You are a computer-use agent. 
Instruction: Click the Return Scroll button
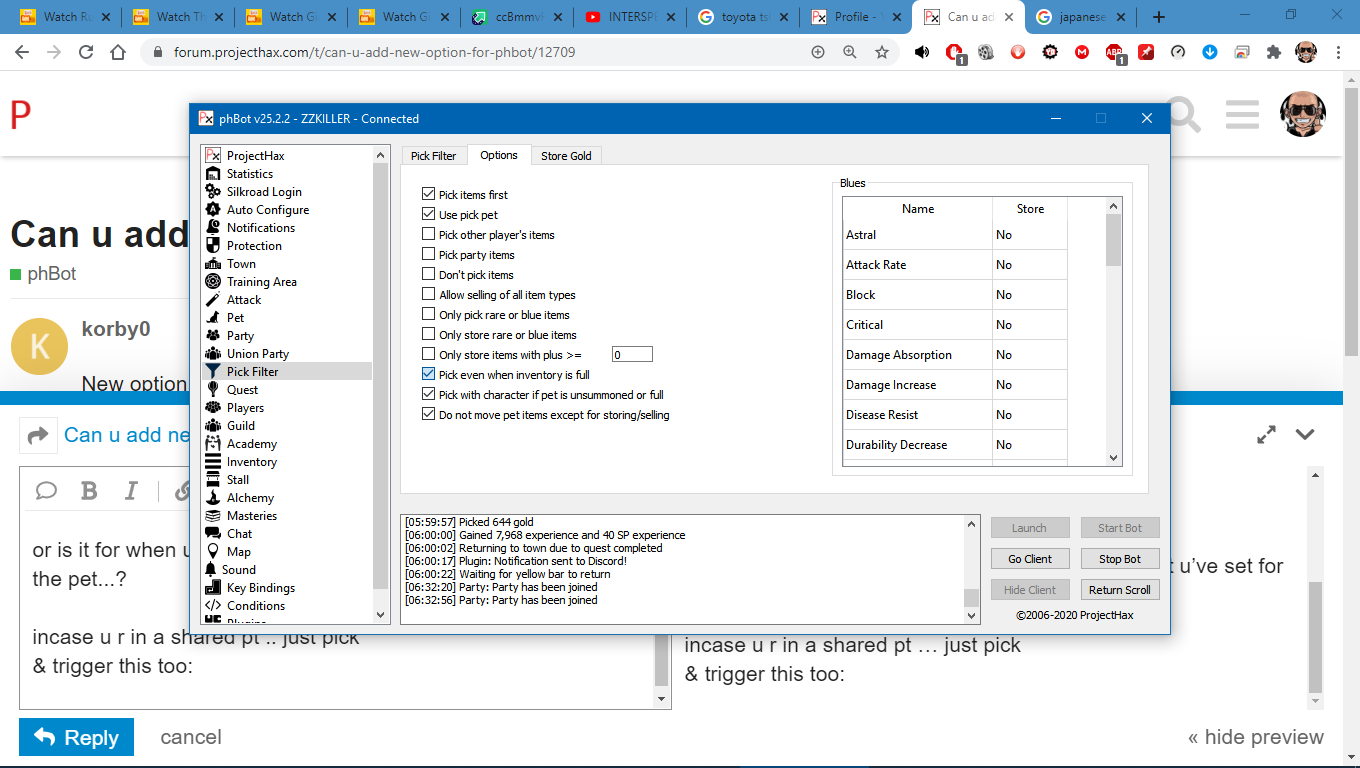[x=1119, y=590]
